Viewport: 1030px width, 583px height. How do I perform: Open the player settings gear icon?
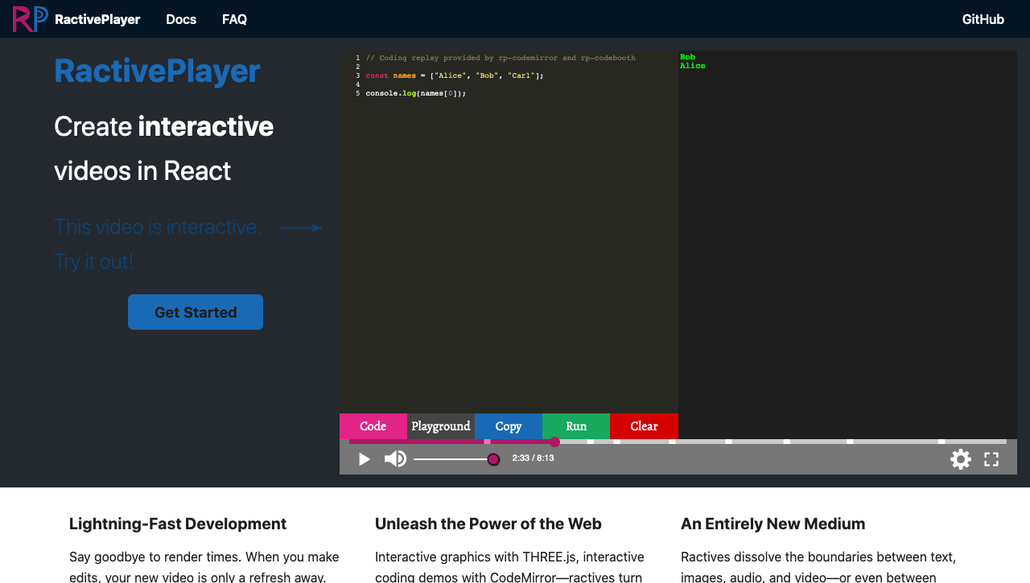961,459
